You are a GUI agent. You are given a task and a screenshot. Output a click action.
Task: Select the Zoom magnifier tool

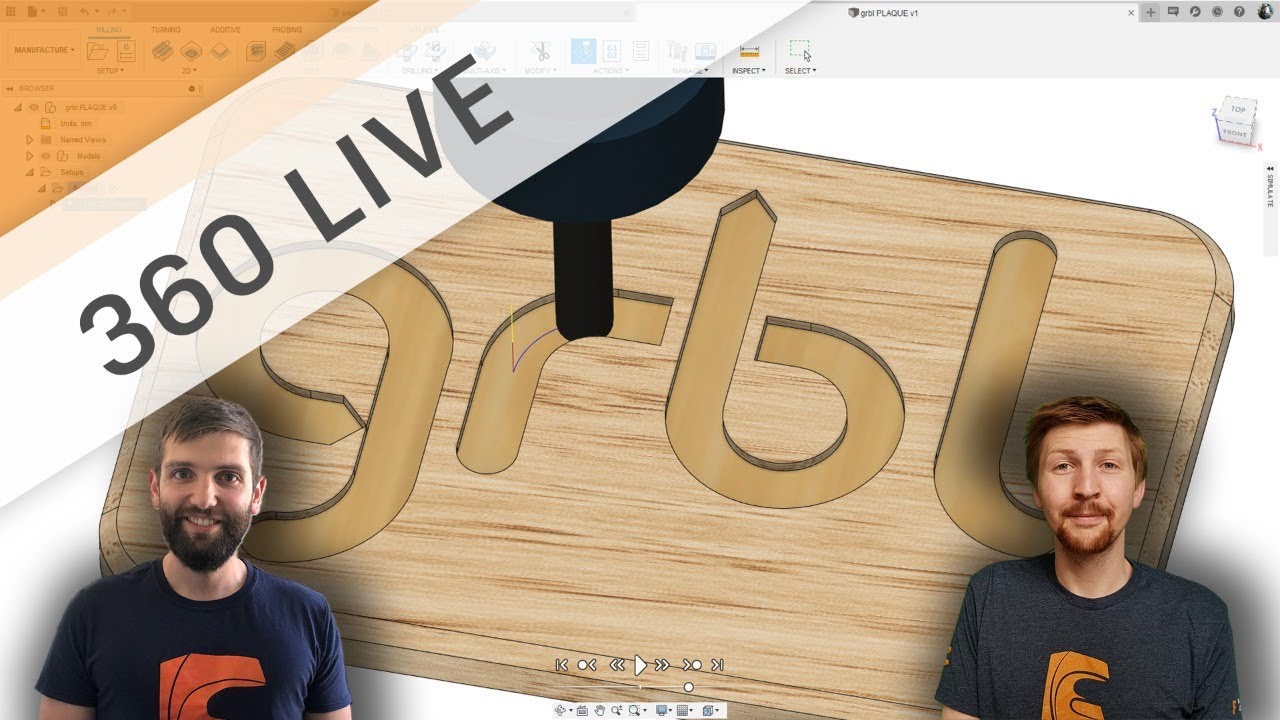tap(617, 710)
